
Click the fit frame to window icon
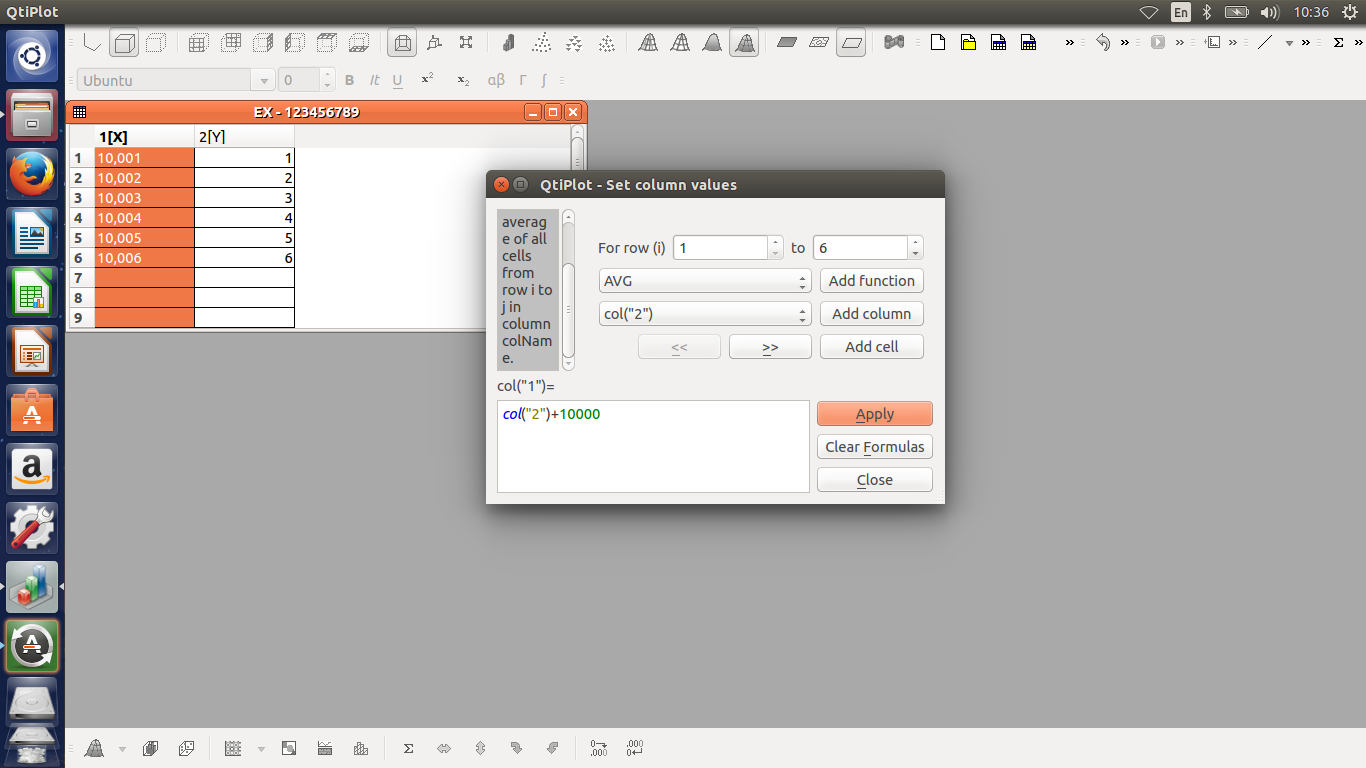coord(466,42)
